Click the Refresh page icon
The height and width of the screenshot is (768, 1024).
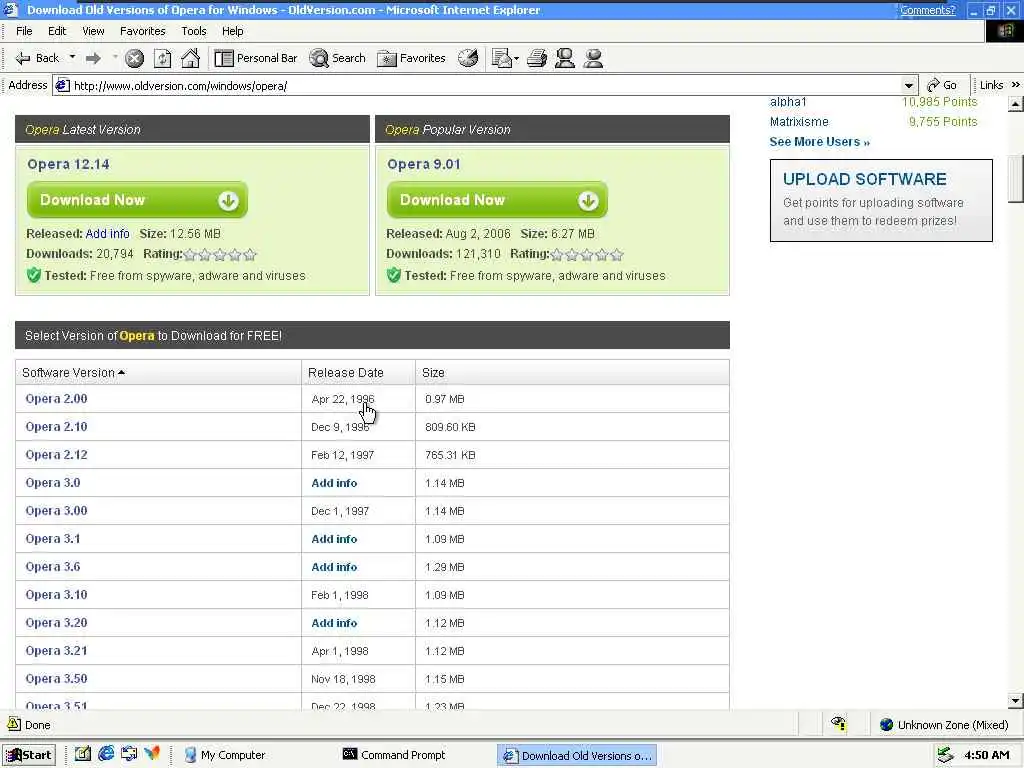click(x=162, y=59)
